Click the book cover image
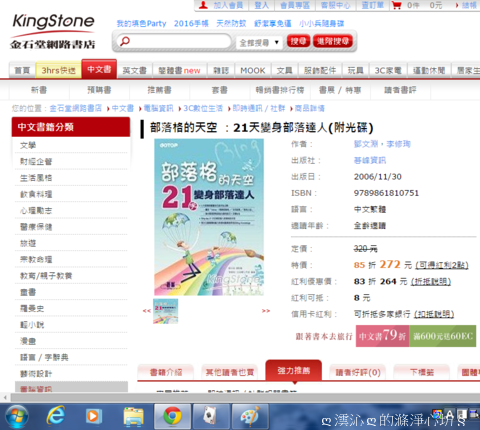 tap(209, 217)
